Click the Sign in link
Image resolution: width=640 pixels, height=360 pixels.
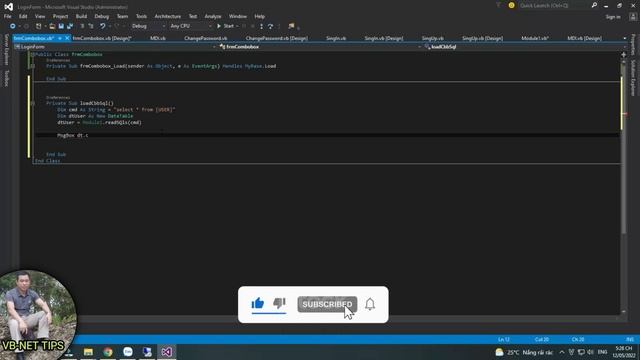(613, 17)
